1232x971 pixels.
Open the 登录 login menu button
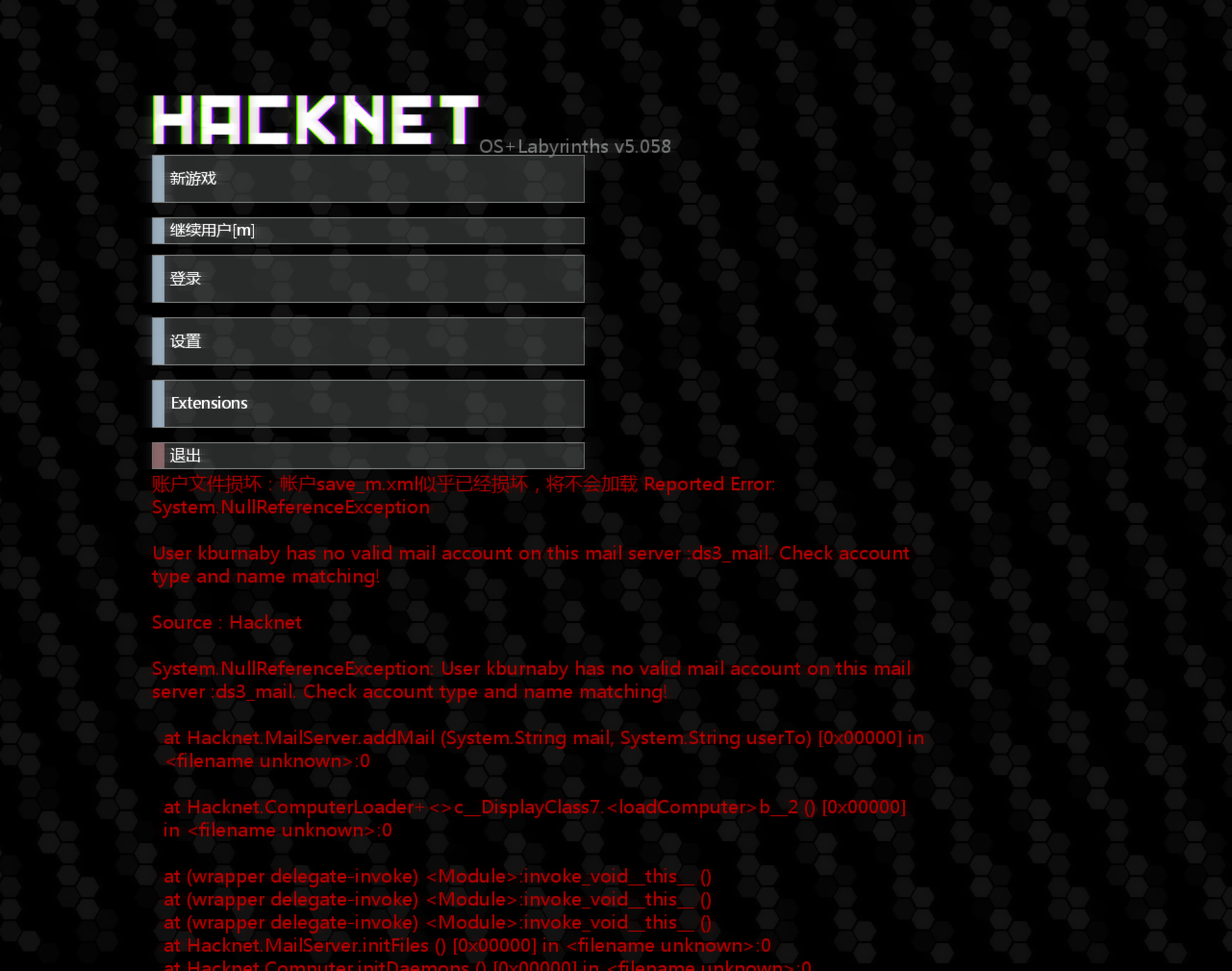pyautogui.click(x=368, y=279)
